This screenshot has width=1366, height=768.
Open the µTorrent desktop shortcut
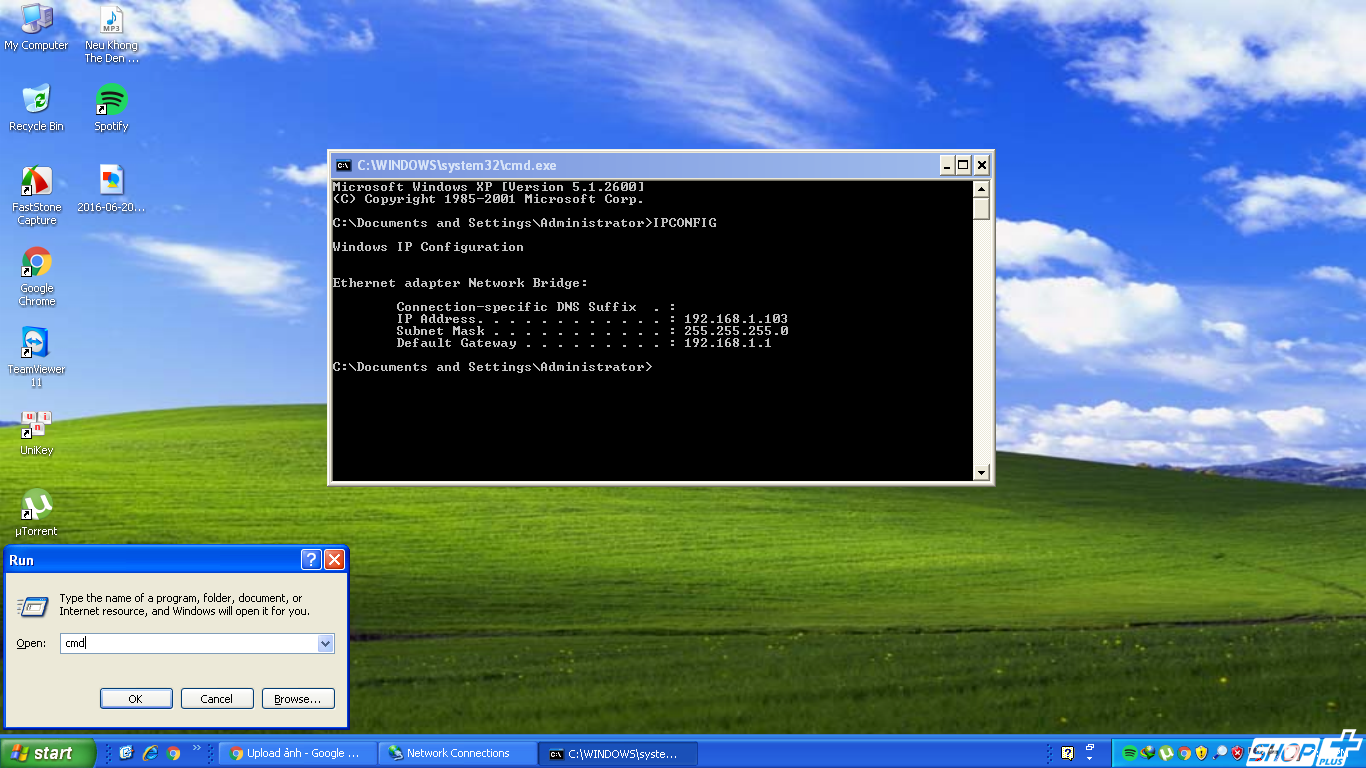[37, 506]
